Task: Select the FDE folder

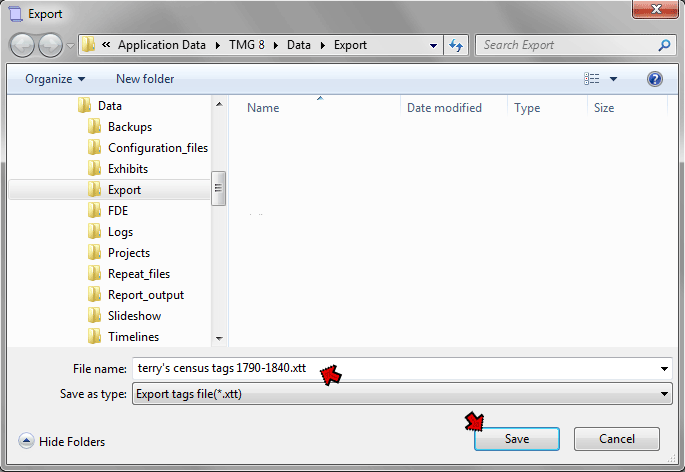Action: 118,211
